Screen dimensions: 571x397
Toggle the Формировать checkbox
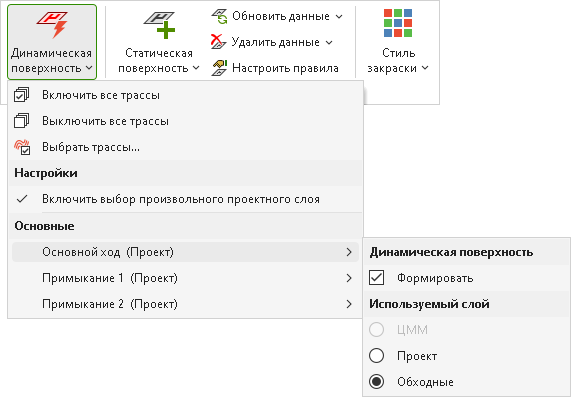(x=376, y=278)
